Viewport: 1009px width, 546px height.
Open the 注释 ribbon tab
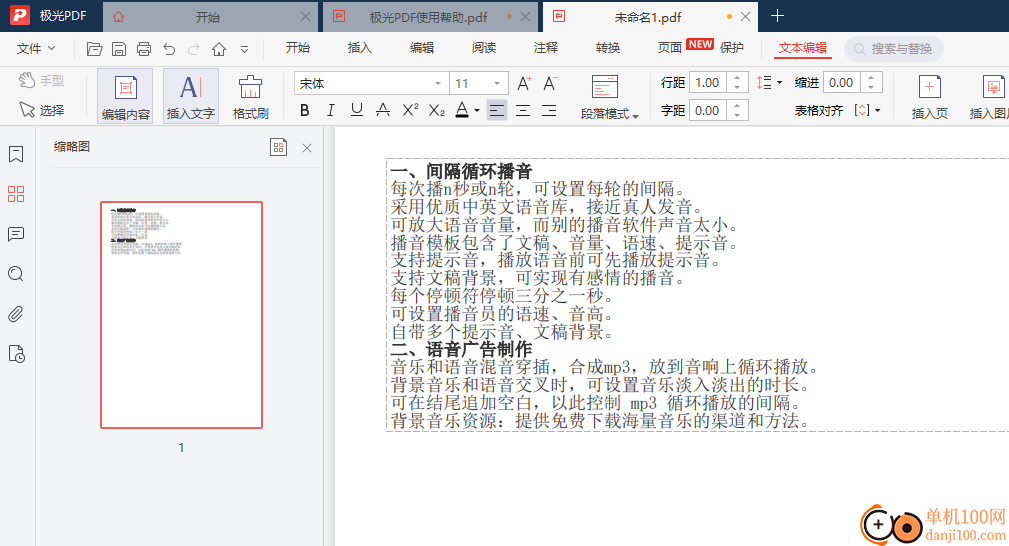(x=545, y=48)
